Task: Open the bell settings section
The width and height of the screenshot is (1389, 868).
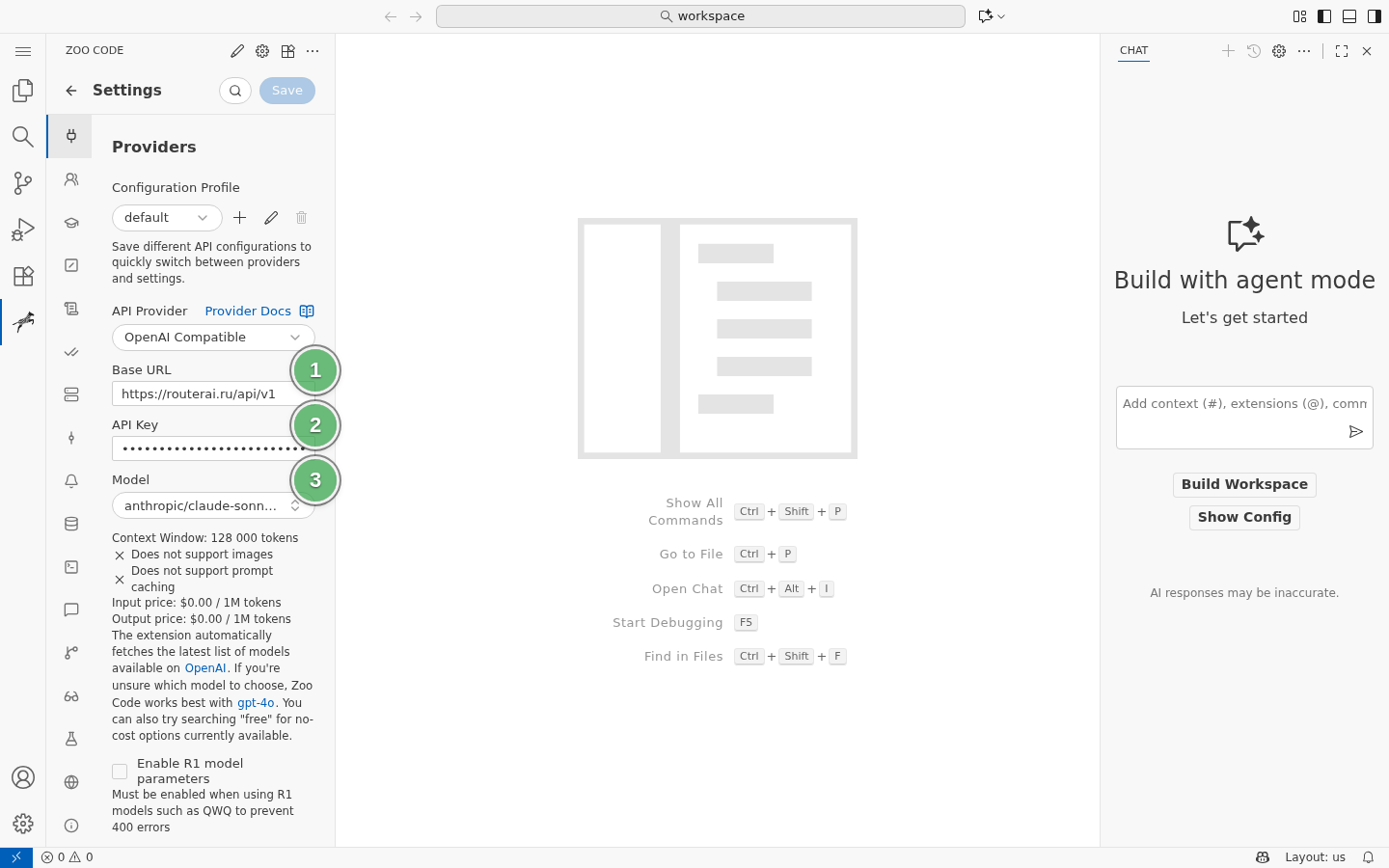Action: [x=71, y=481]
